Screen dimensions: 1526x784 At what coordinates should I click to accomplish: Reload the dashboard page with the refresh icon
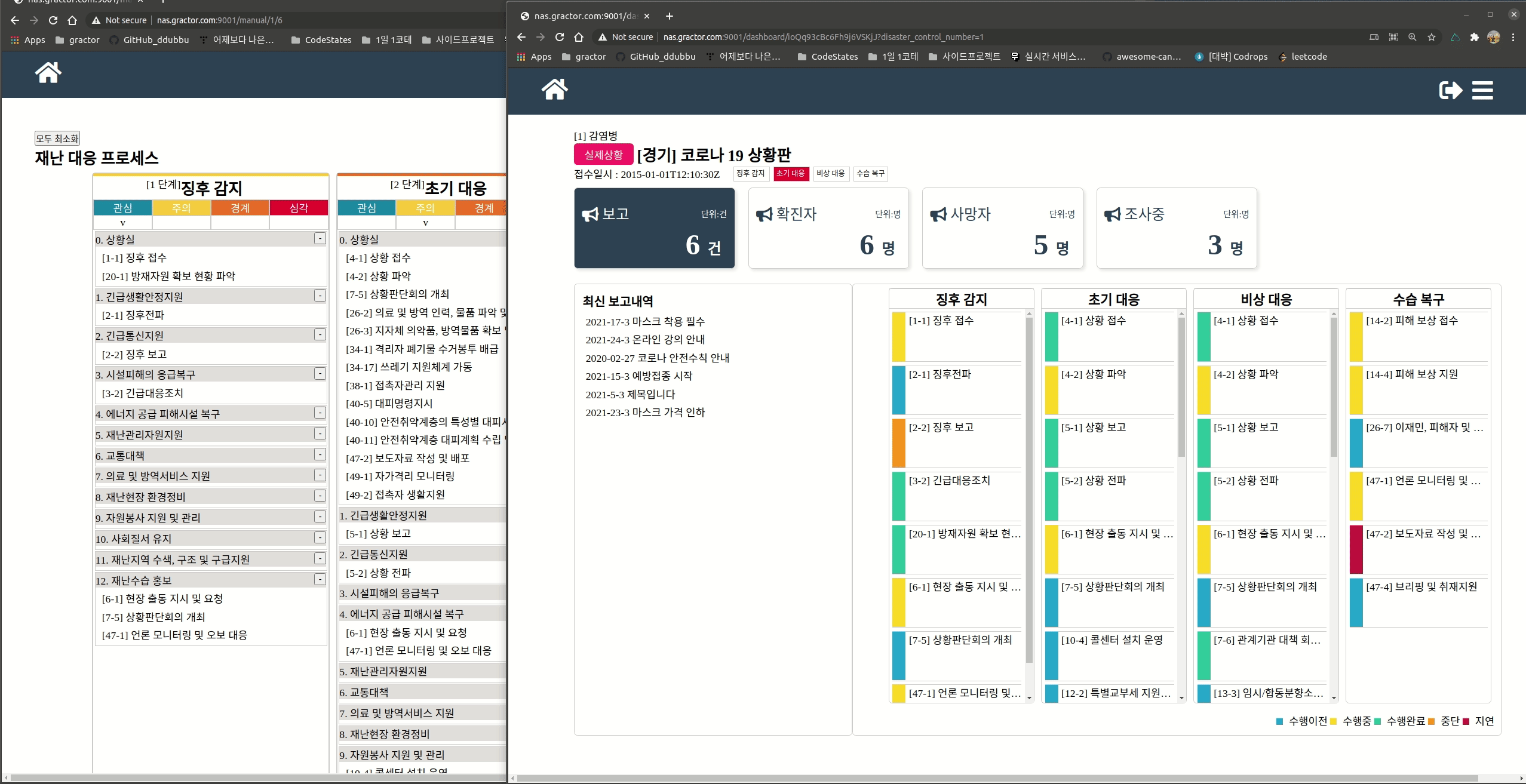pos(560,37)
